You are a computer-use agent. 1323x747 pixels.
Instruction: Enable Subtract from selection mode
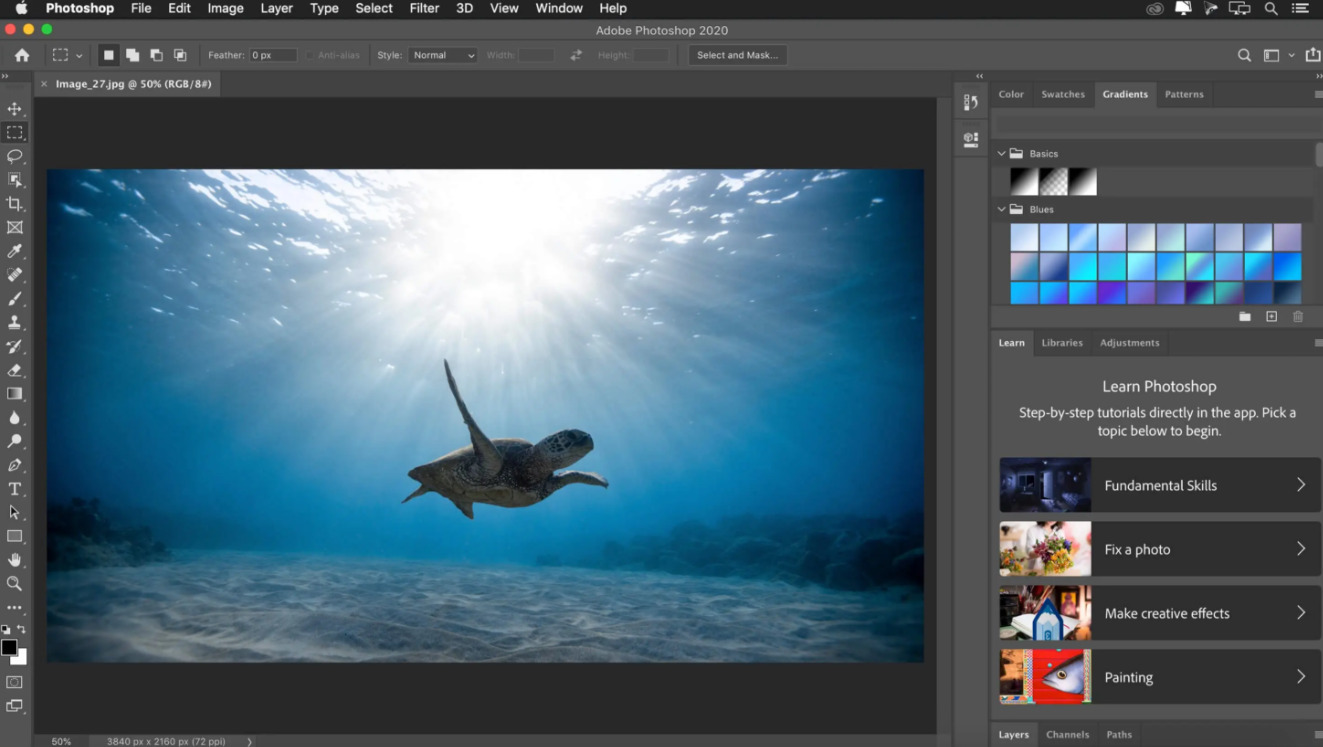tap(156, 56)
